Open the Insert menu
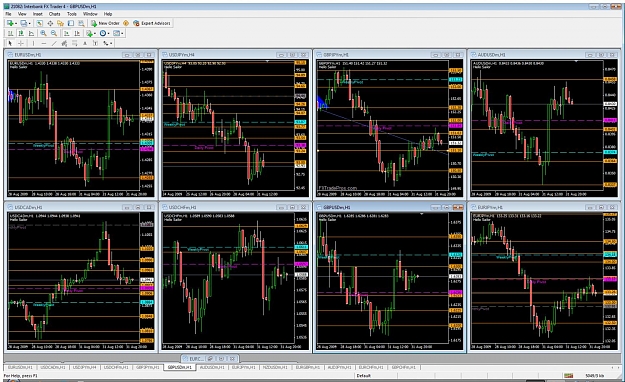The height and width of the screenshot is (382, 625). 37,14
